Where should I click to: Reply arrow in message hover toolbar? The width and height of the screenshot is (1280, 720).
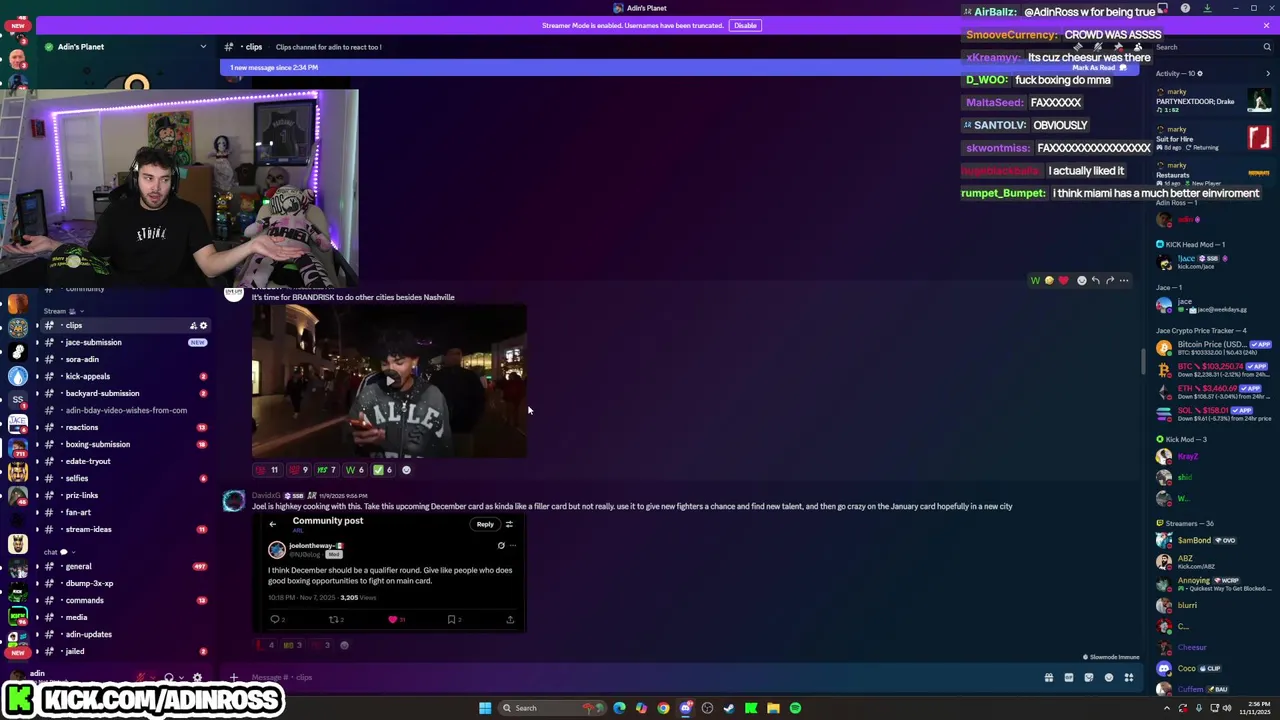1096,280
